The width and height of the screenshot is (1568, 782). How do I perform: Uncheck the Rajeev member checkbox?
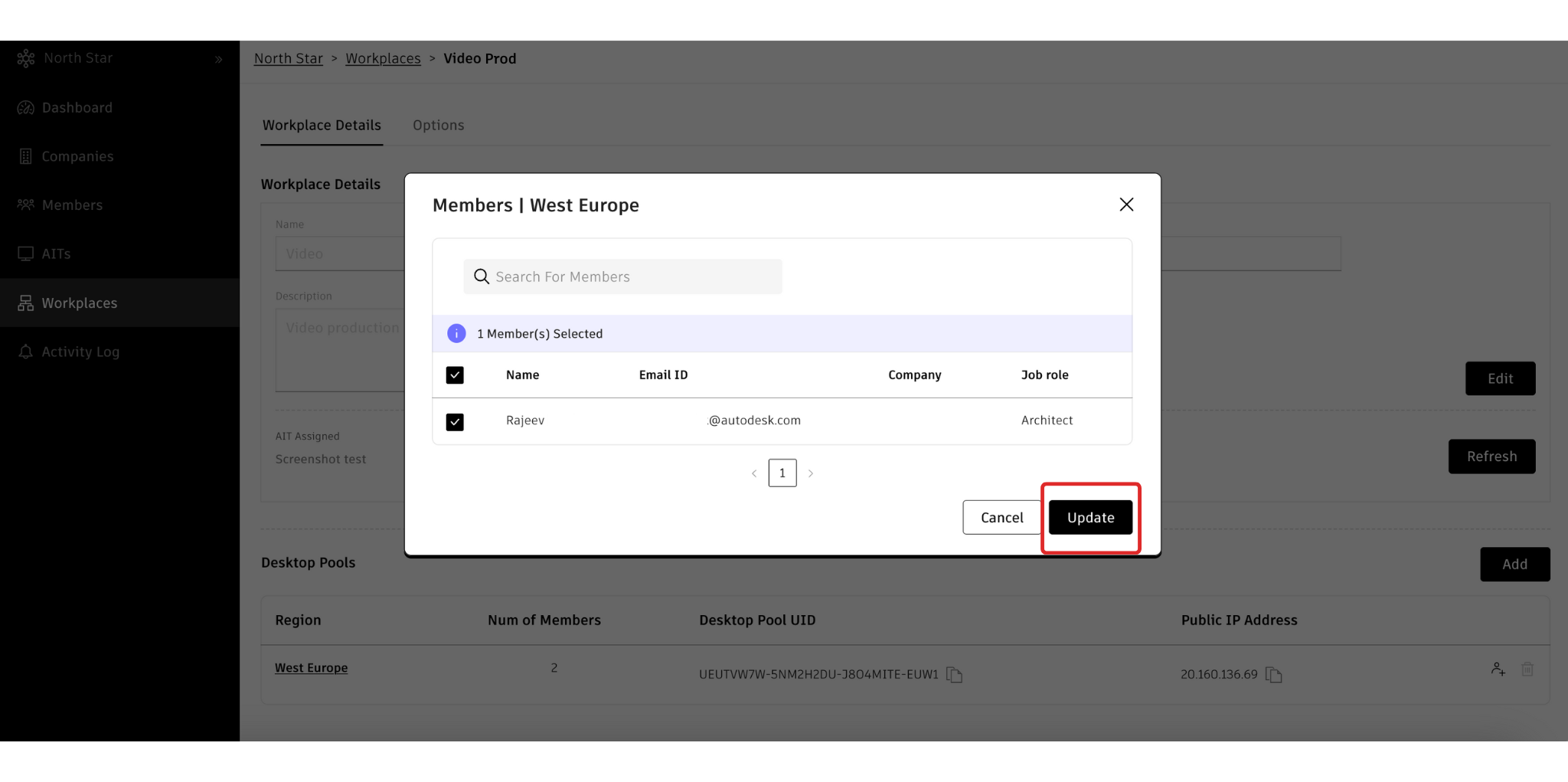[x=455, y=422]
